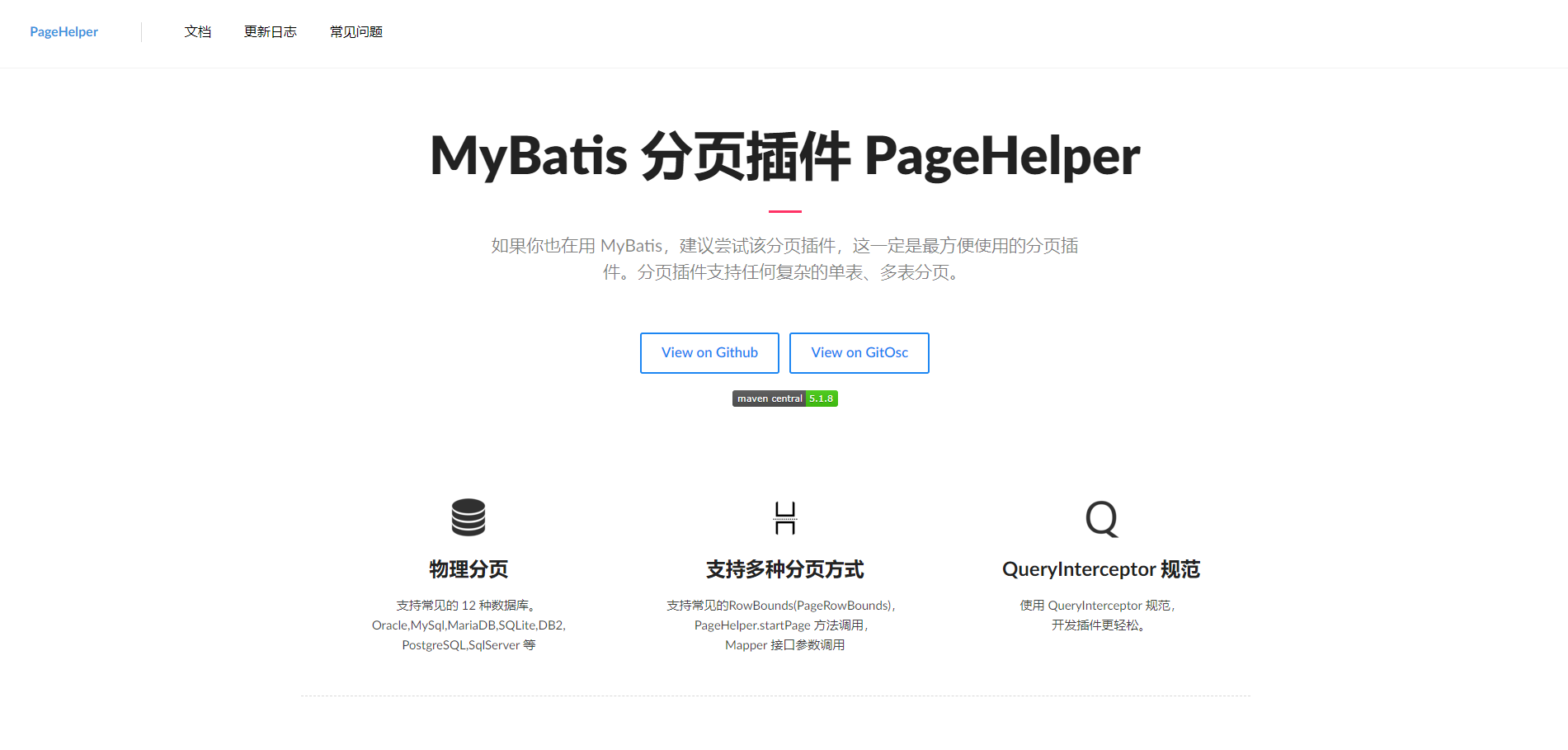This screenshot has height=750, width=1568.
Task: Click the MyBatis 分页插件 PageHelper main heading
Action: pos(784,156)
